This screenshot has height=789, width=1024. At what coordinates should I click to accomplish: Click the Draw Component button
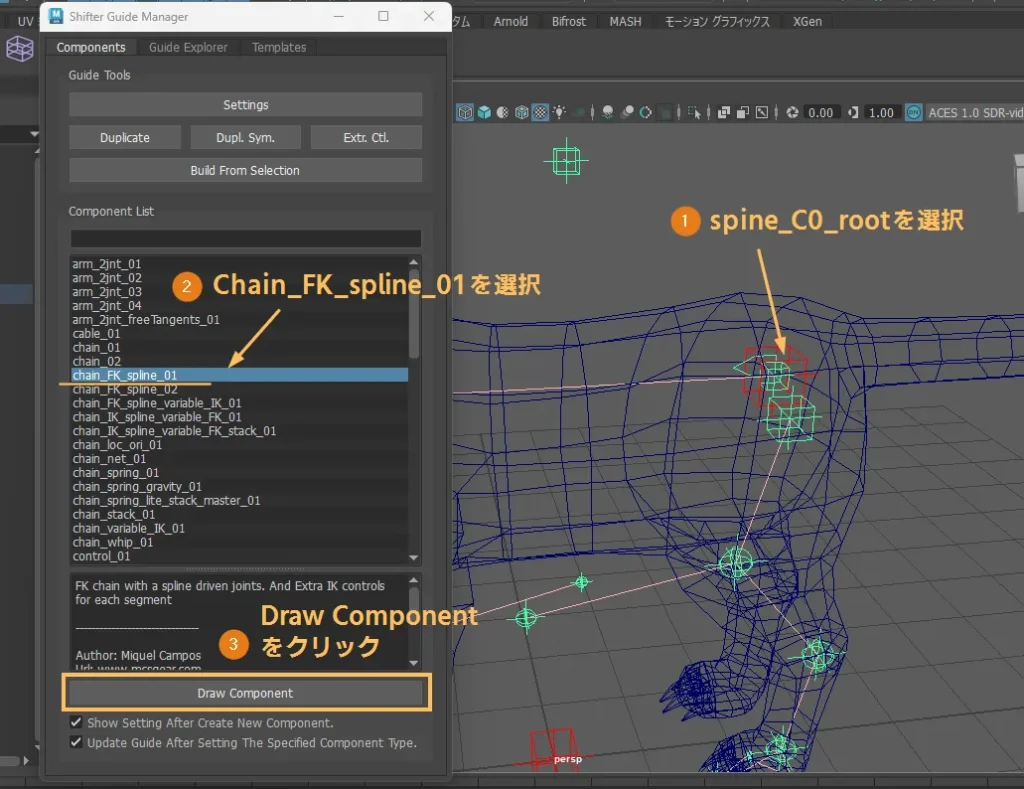pos(245,693)
